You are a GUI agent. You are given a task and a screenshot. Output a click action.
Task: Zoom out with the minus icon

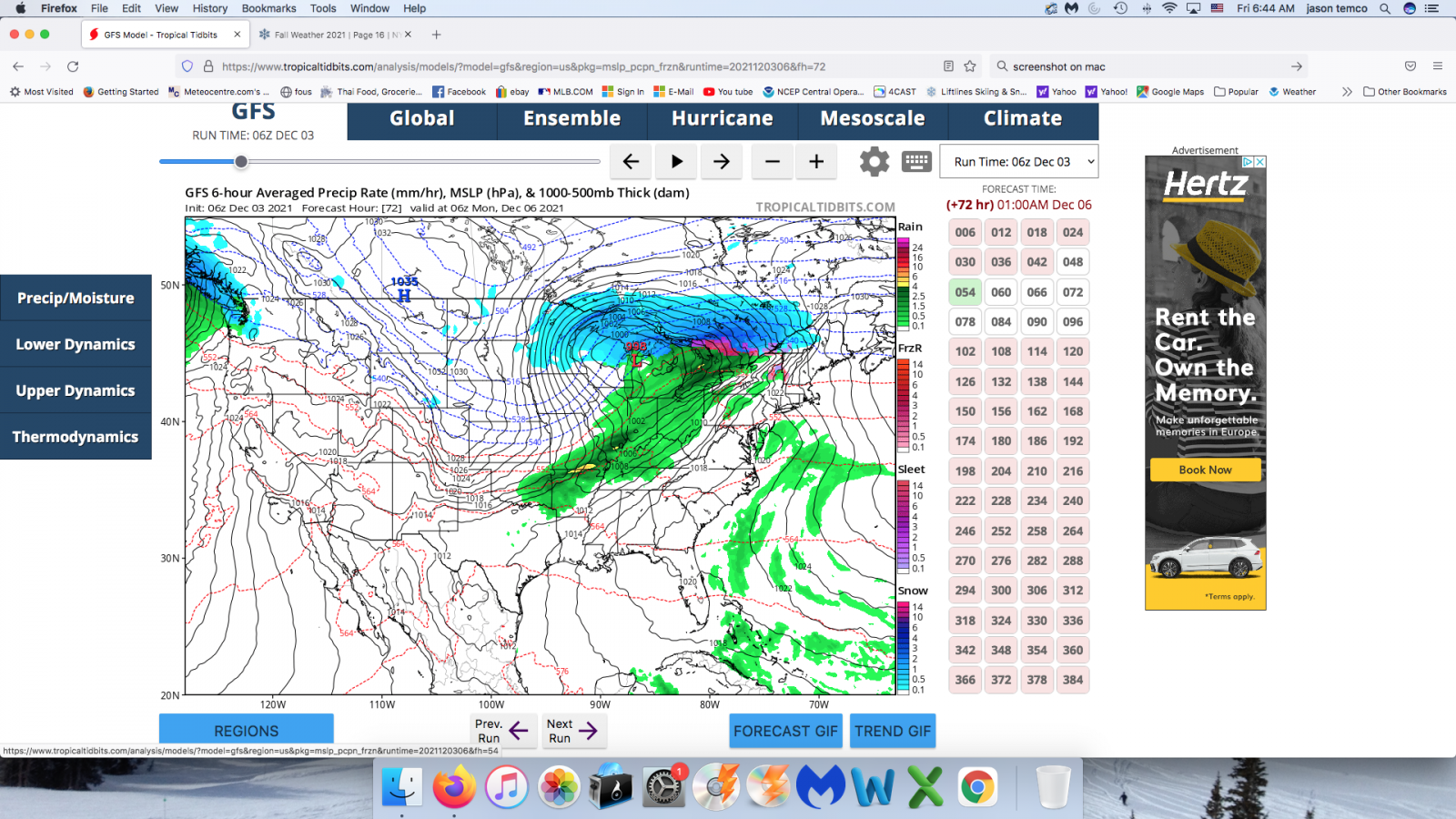pyautogui.click(x=771, y=161)
